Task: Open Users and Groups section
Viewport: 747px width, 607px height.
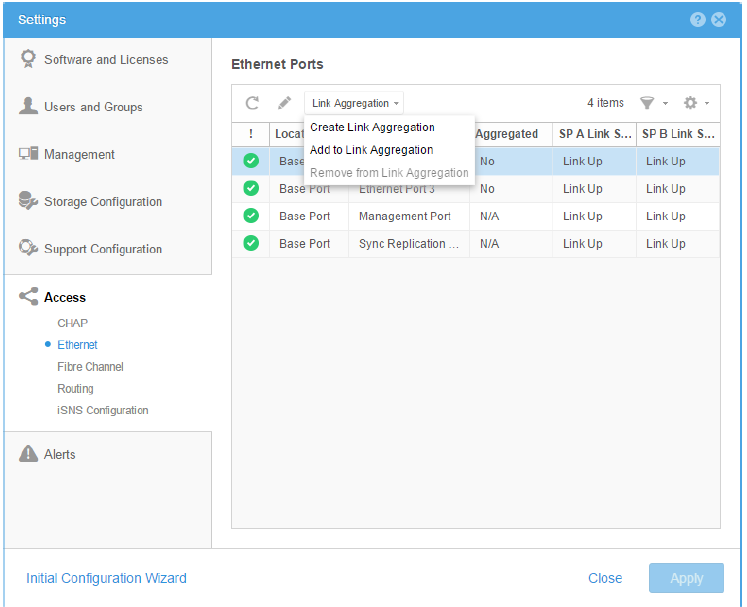Action: pos(93,107)
